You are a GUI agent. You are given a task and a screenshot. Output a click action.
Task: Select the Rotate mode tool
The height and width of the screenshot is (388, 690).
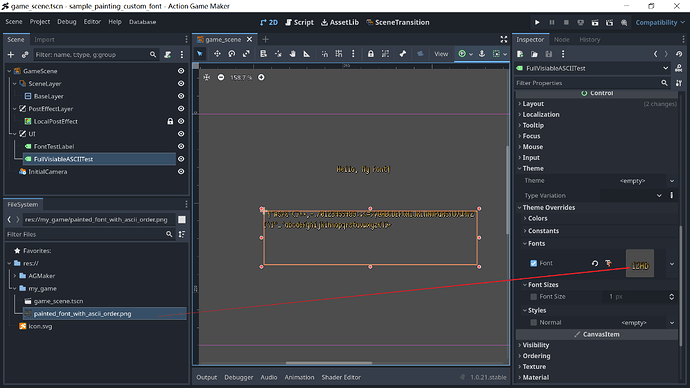tap(231, 54)
